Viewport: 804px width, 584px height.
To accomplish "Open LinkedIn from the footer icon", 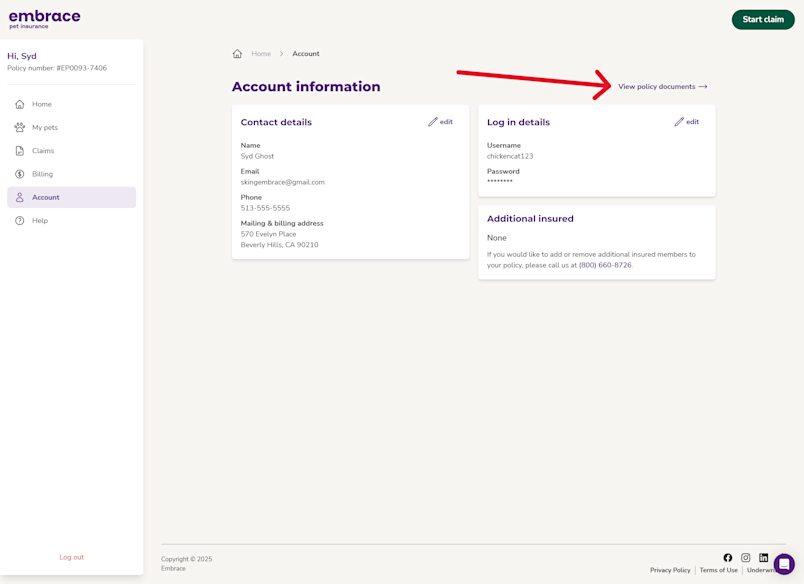I will tap(764, 557).
